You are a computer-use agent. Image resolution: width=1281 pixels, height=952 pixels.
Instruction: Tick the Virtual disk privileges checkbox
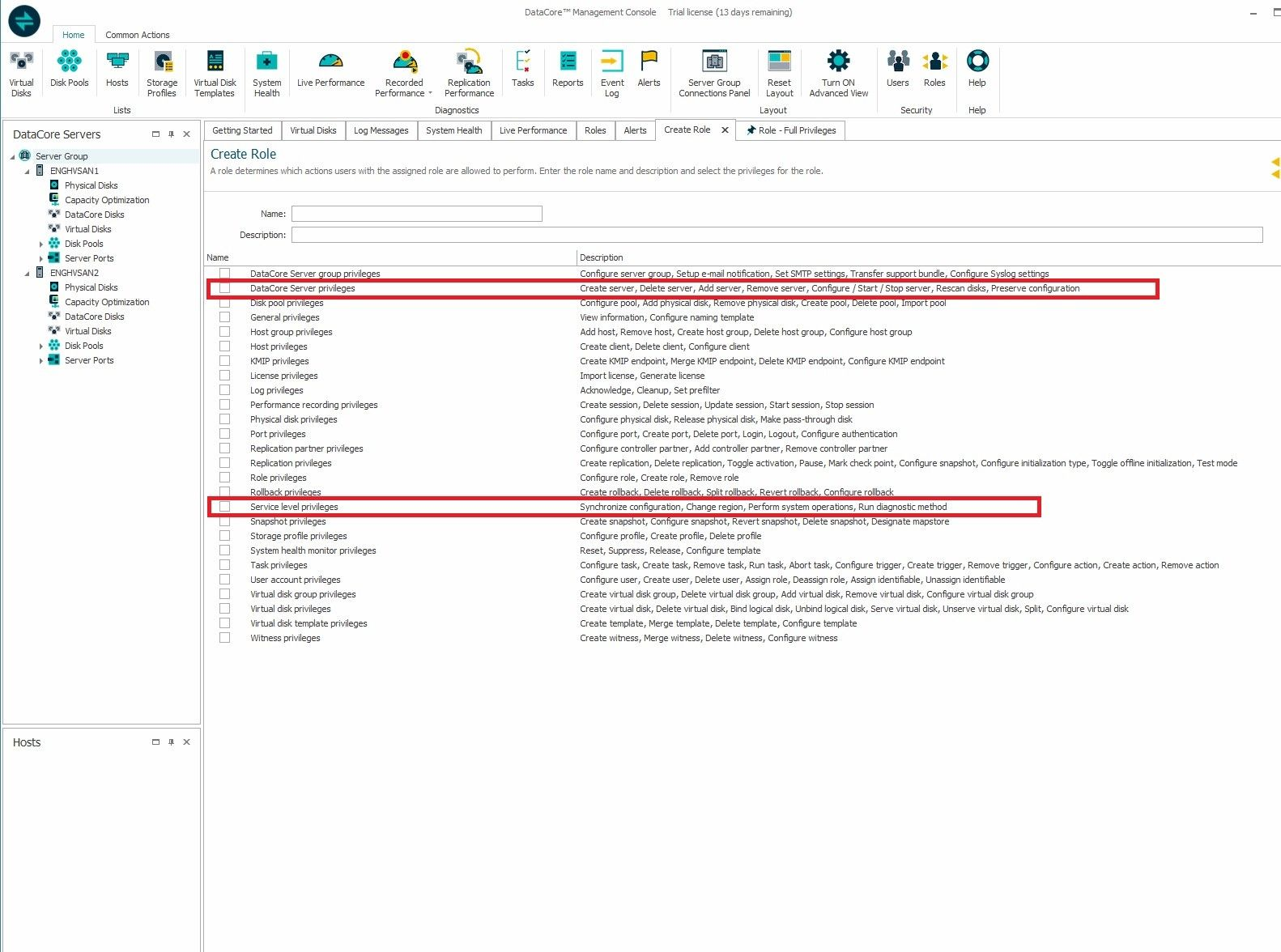tap(225, 609)
